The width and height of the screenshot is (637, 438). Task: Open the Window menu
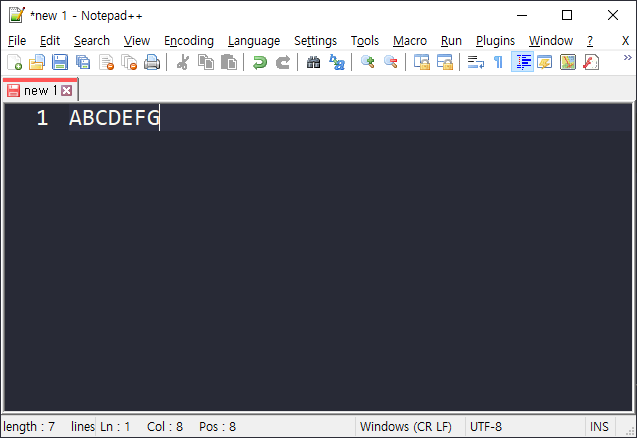click(x=551, y=41)
